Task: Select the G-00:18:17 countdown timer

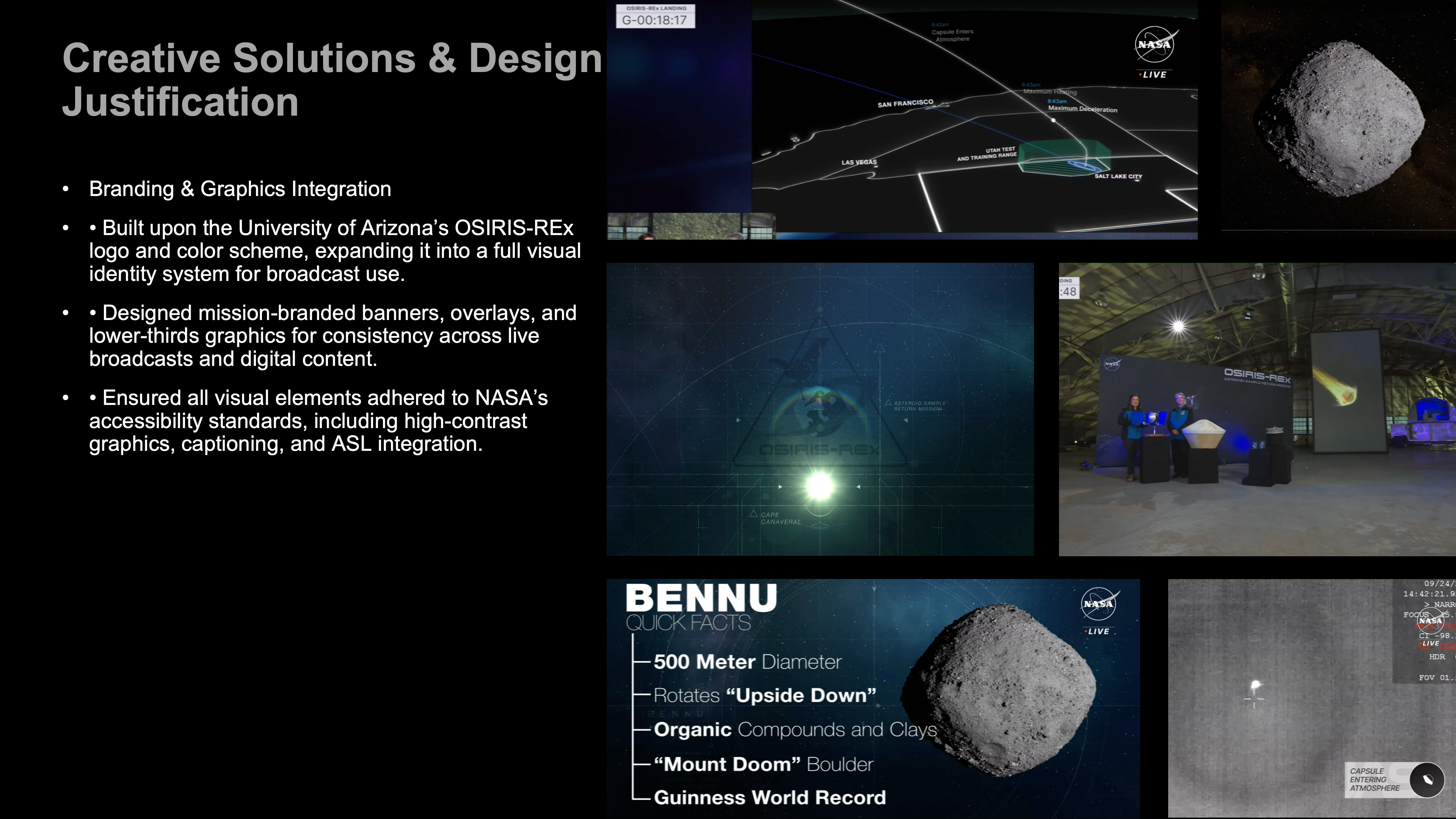Action: pyautogui.click(x=654, y=20)
